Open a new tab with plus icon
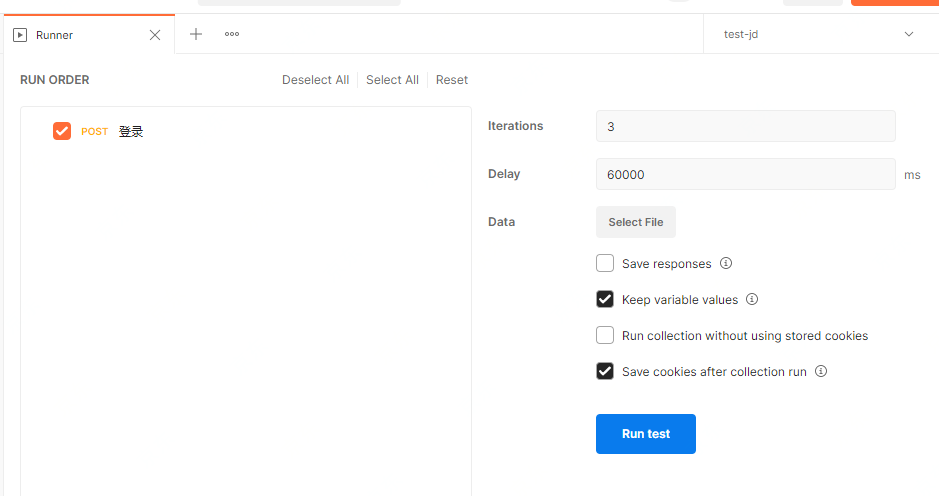Viewport: 939px width, 496px height. (196, 34)
